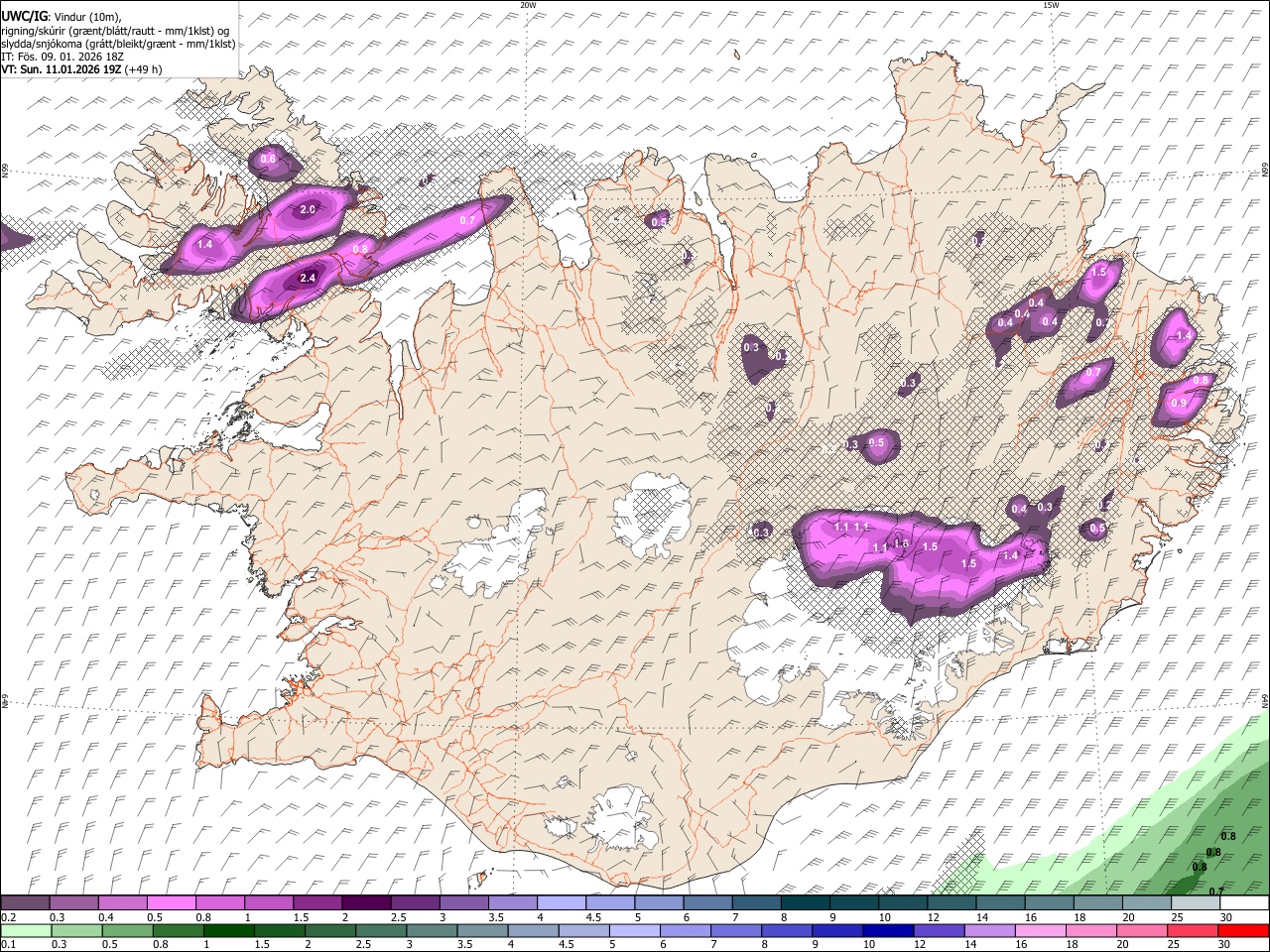Click the 15W longitude label
The image size is (1270, 952).
1050,5
